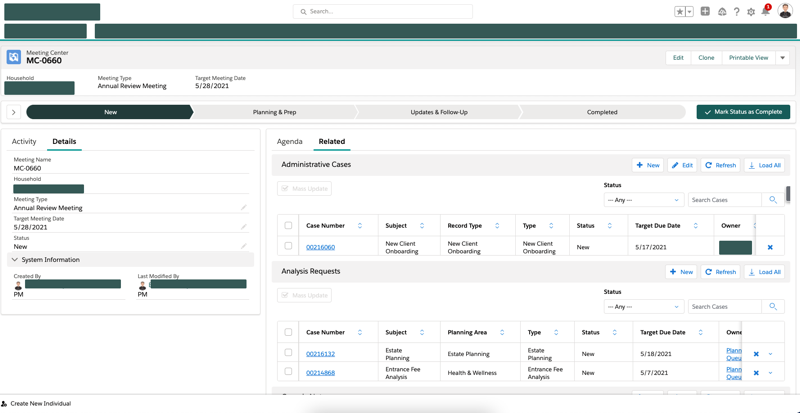Open more actions dropdown beside Printable View

pos(783,58)
